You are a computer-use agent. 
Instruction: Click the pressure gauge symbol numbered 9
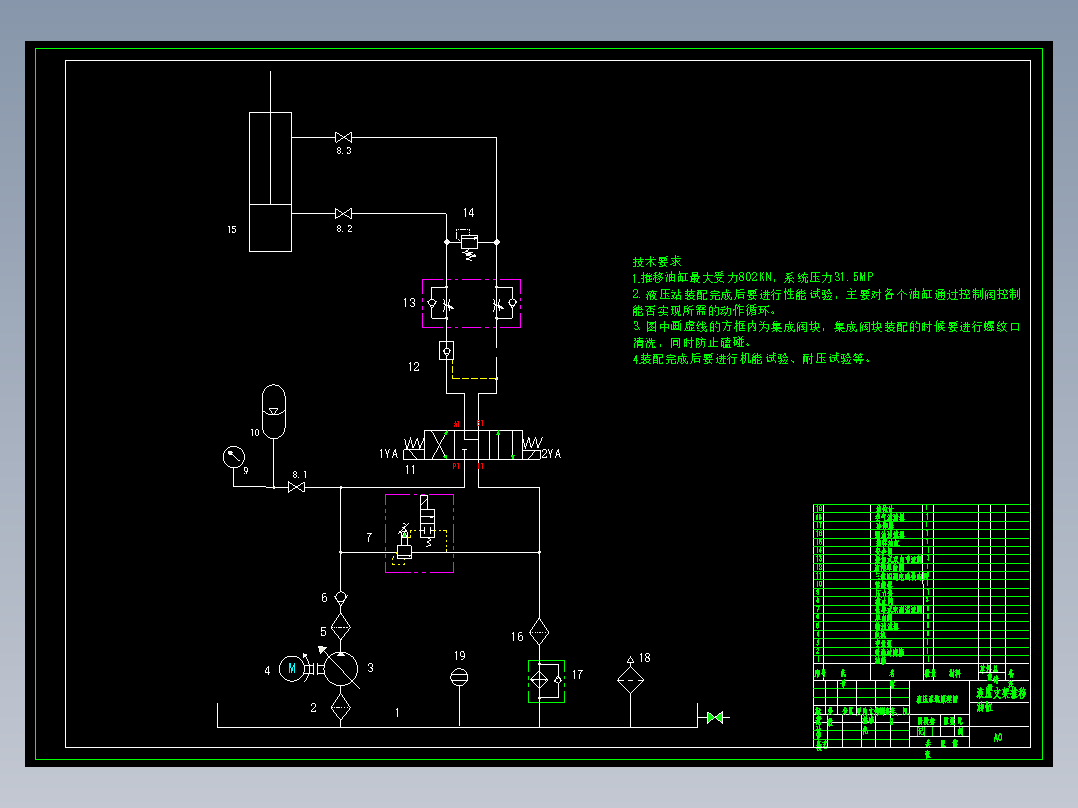[234, 457]
